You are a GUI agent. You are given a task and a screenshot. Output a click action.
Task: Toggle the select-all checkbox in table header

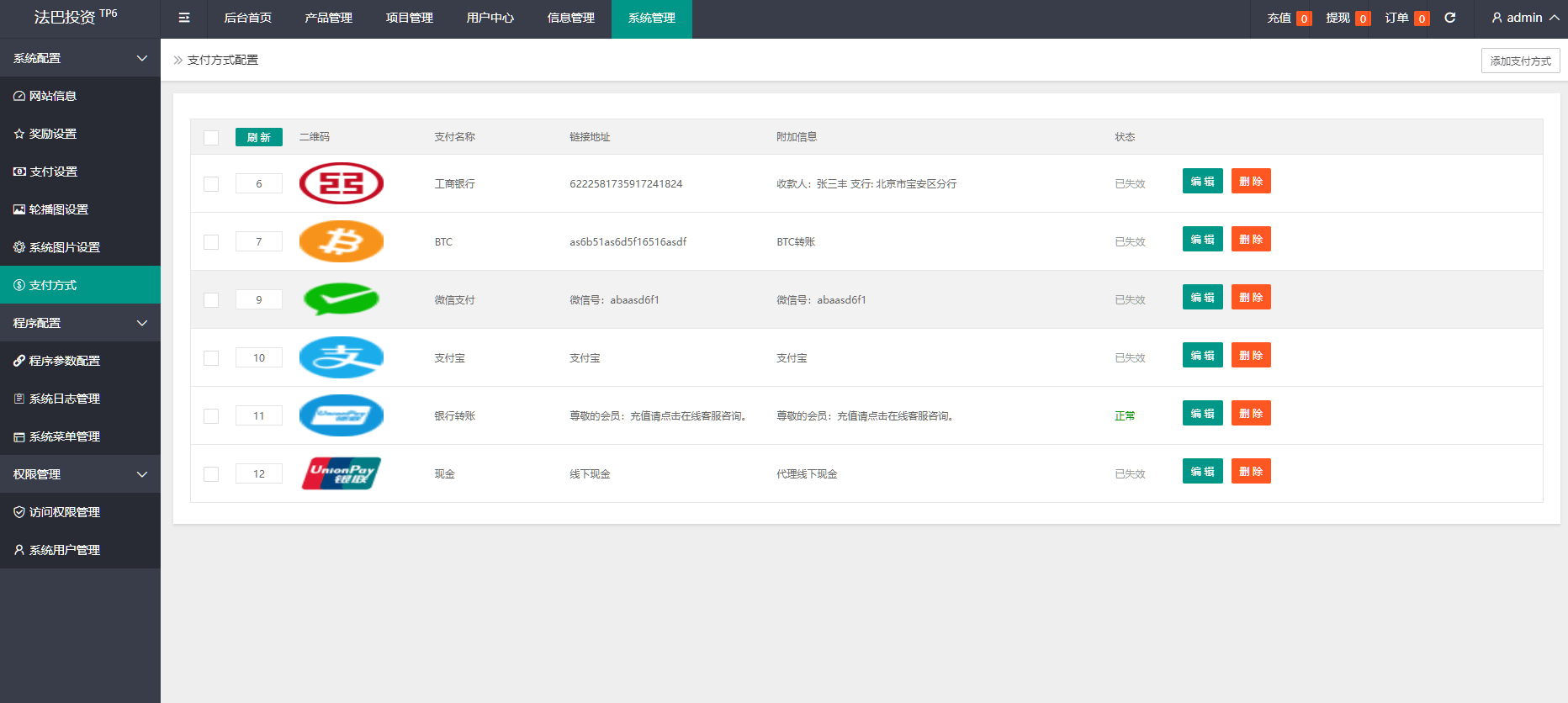coord(211,138)
